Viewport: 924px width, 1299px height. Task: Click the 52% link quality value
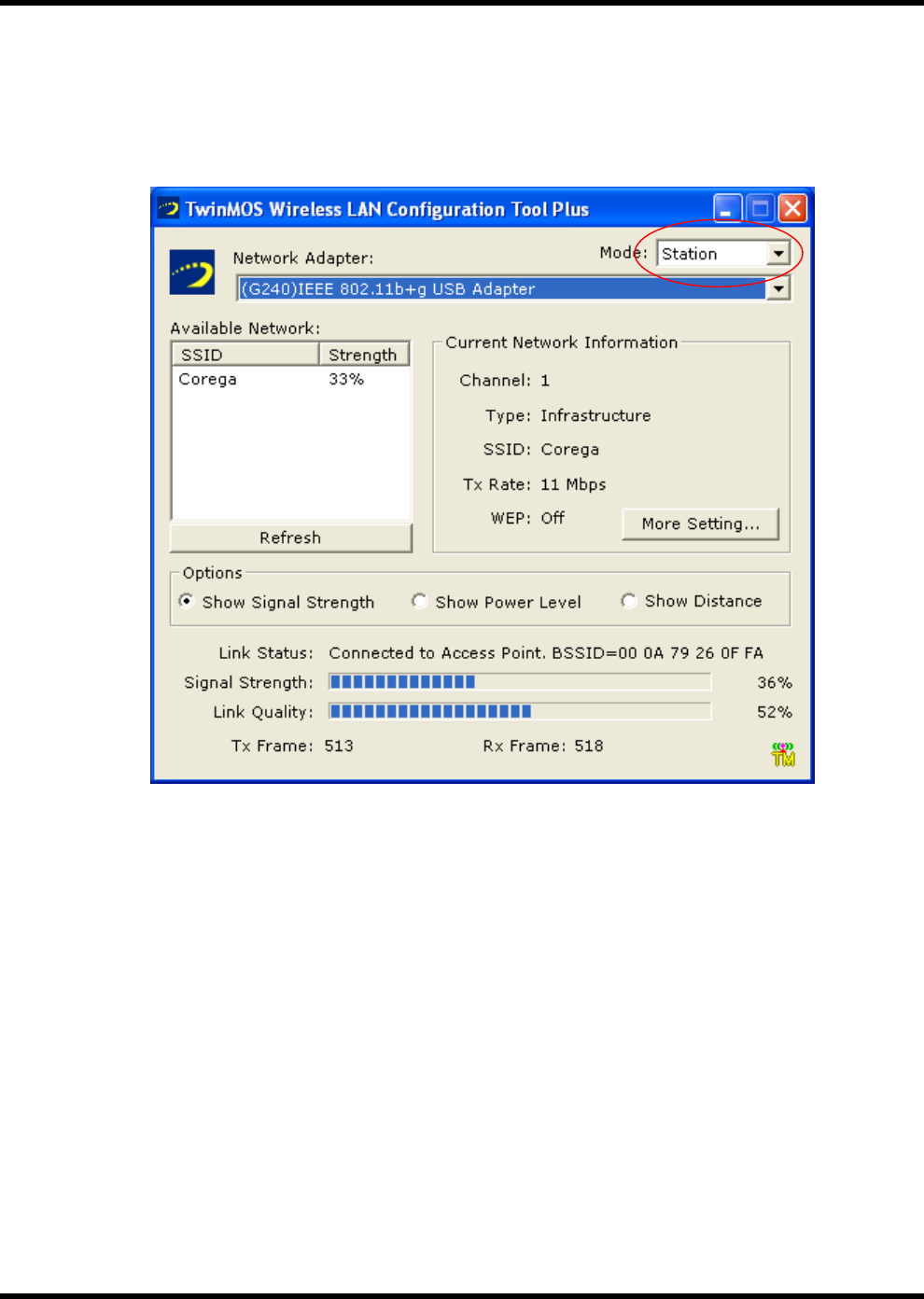click(775, 712)
